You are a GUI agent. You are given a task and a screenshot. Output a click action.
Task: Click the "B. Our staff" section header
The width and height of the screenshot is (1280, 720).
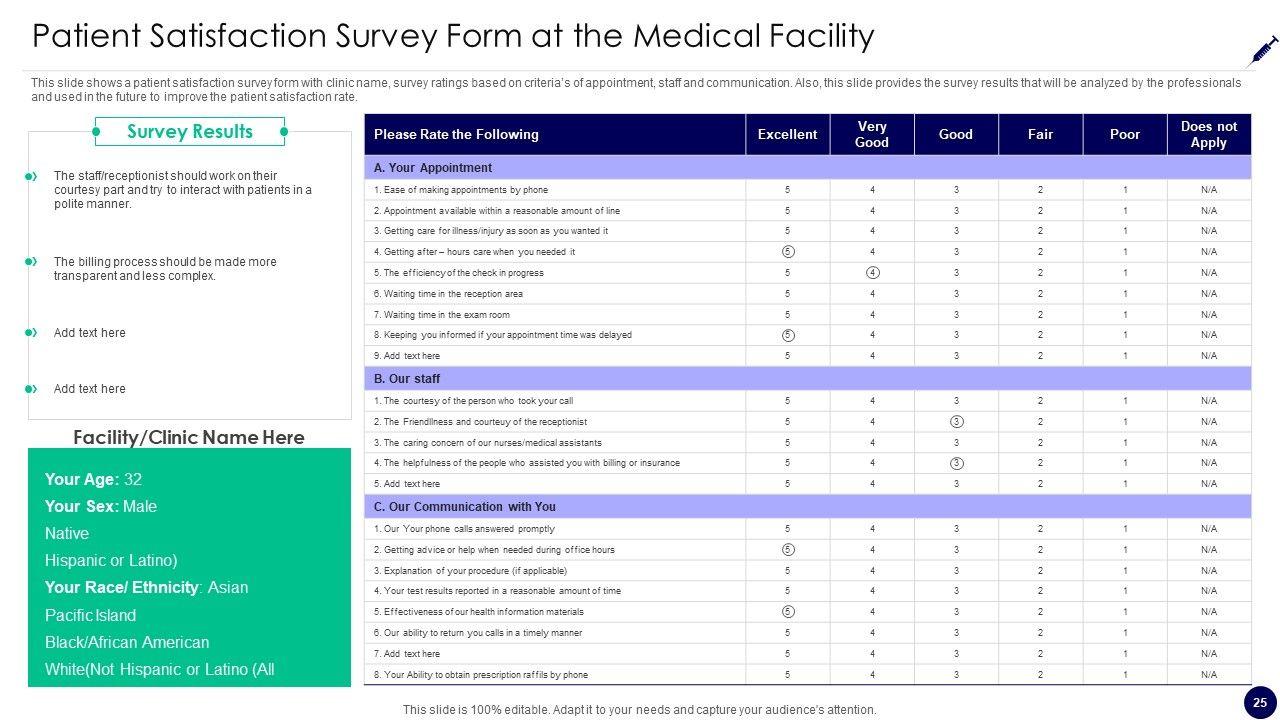pyautogui.click(x=407, y=379)
